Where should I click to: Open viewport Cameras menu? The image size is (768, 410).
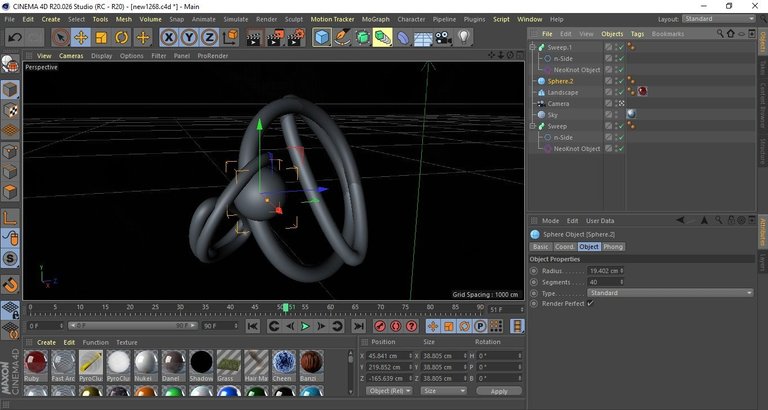[x=72, y=56]
